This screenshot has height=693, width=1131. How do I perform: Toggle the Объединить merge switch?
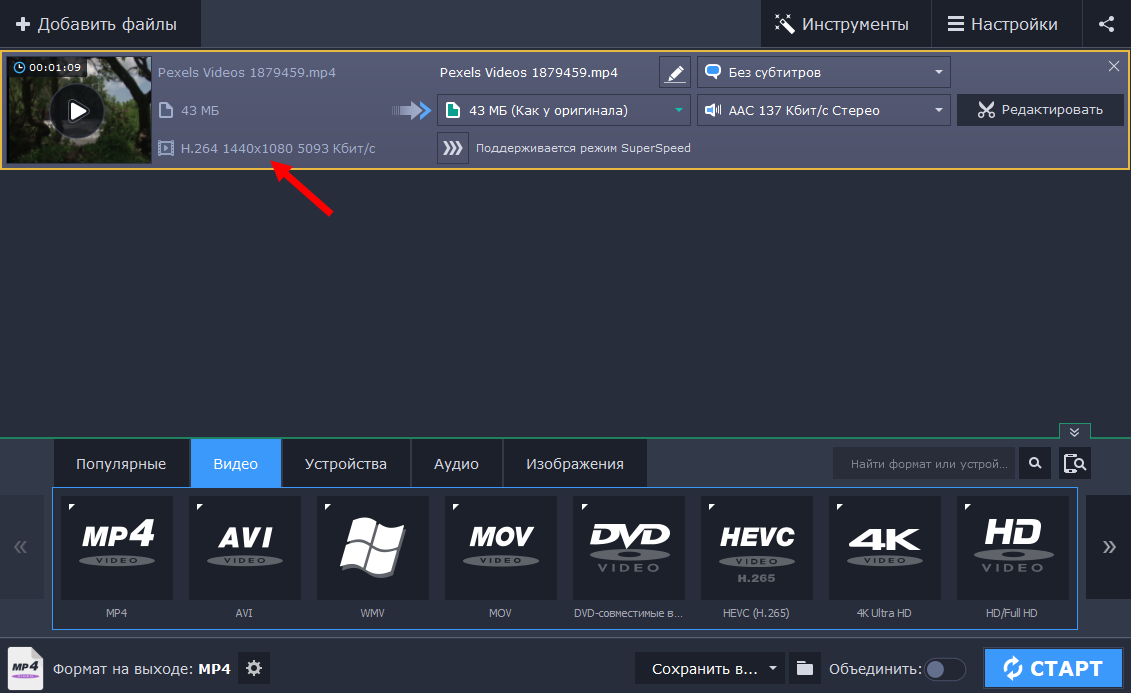[x=945, y=669]
